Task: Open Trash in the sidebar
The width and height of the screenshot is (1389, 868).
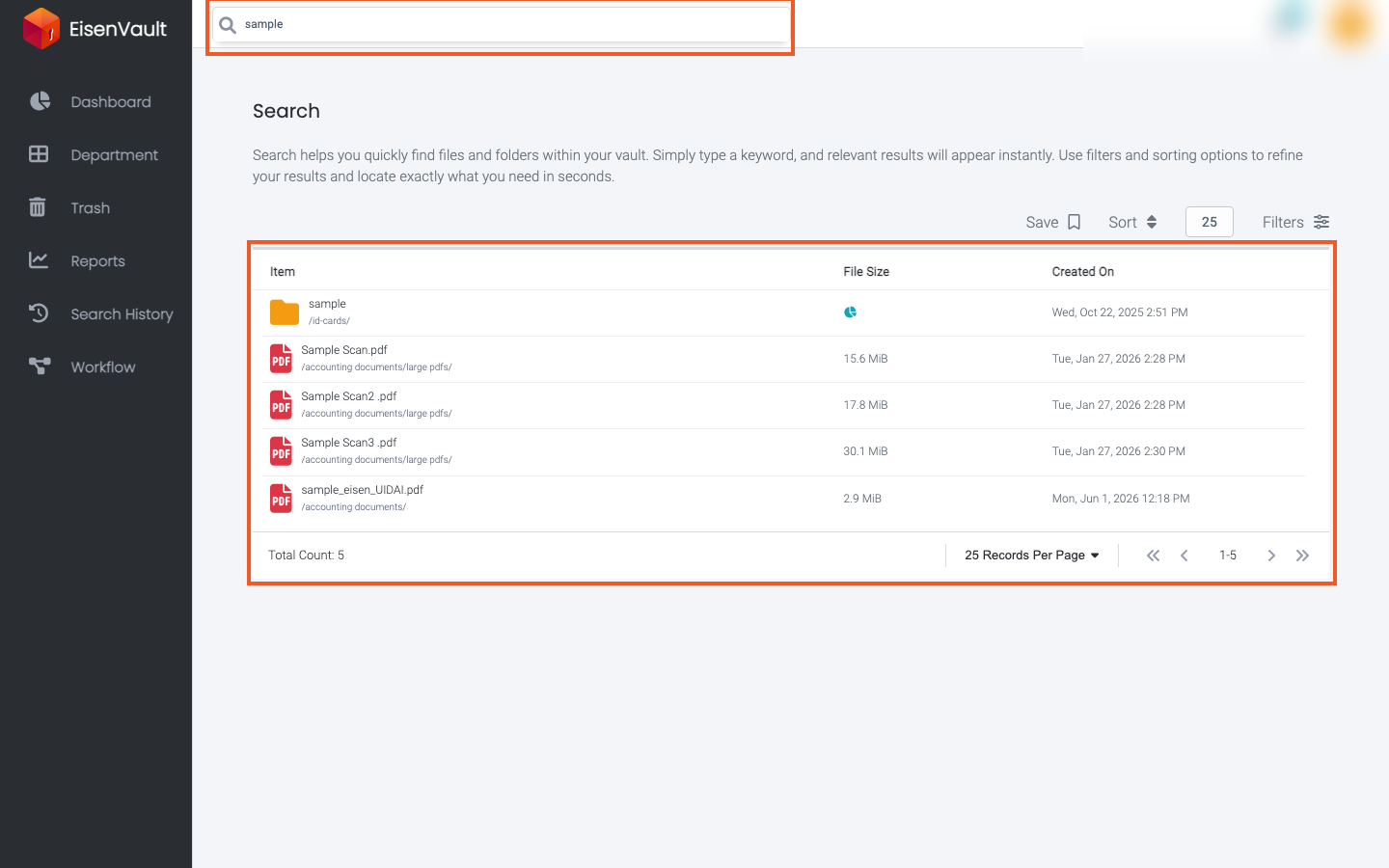Action: pyautogui.click(x=90, y=208)
